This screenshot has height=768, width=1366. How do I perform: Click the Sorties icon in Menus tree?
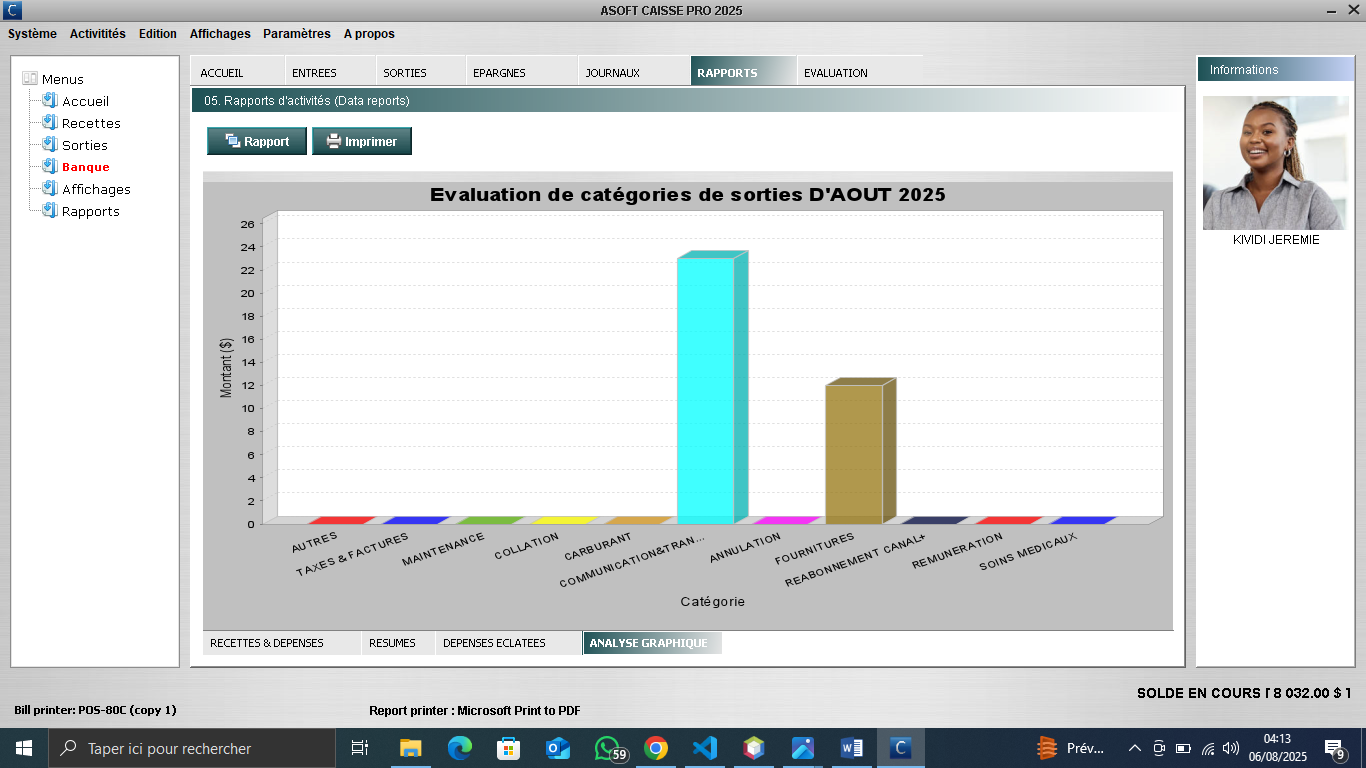(x=49, y=145)
